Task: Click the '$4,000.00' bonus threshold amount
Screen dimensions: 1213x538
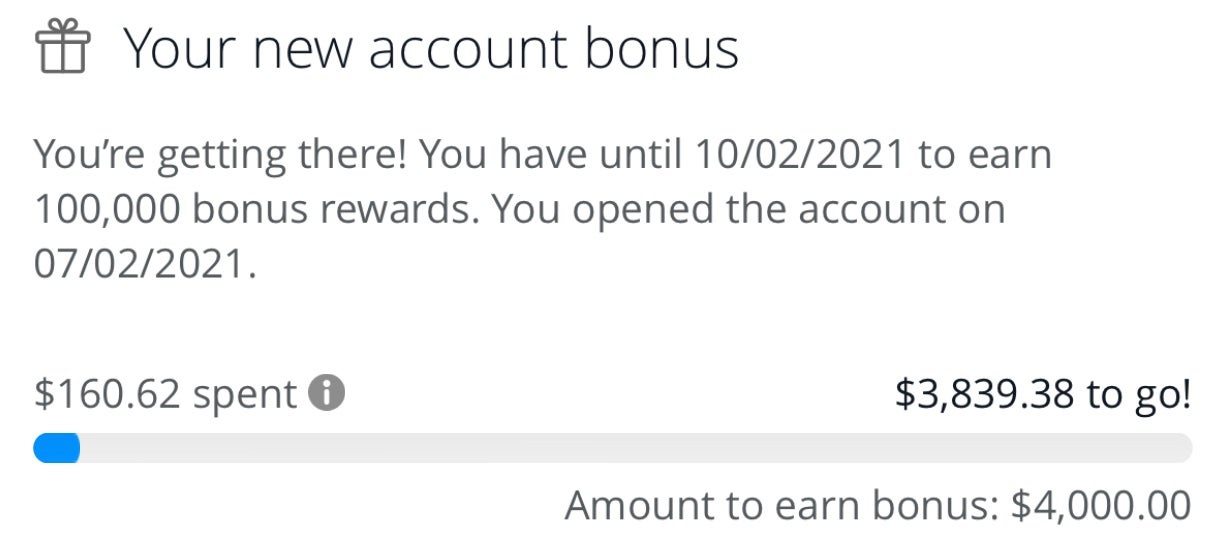Action: tap(1100, 505)
